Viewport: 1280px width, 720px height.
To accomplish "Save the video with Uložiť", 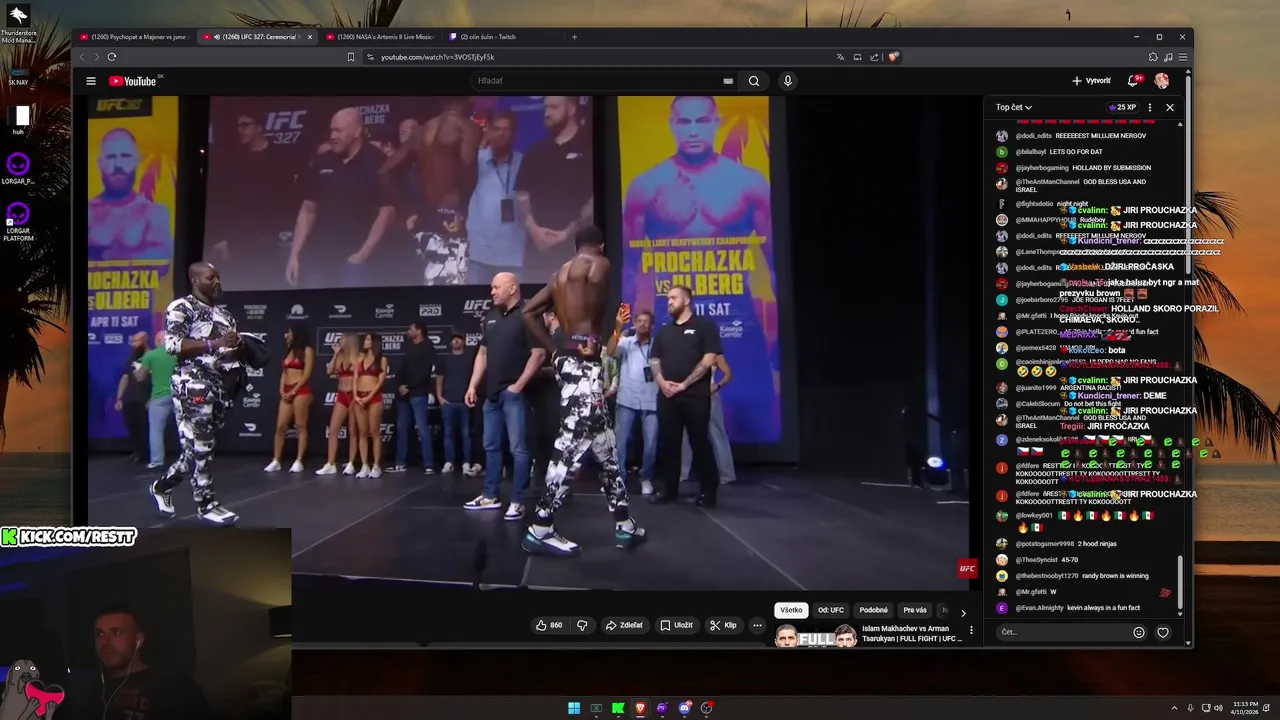I will coord(676,625).
